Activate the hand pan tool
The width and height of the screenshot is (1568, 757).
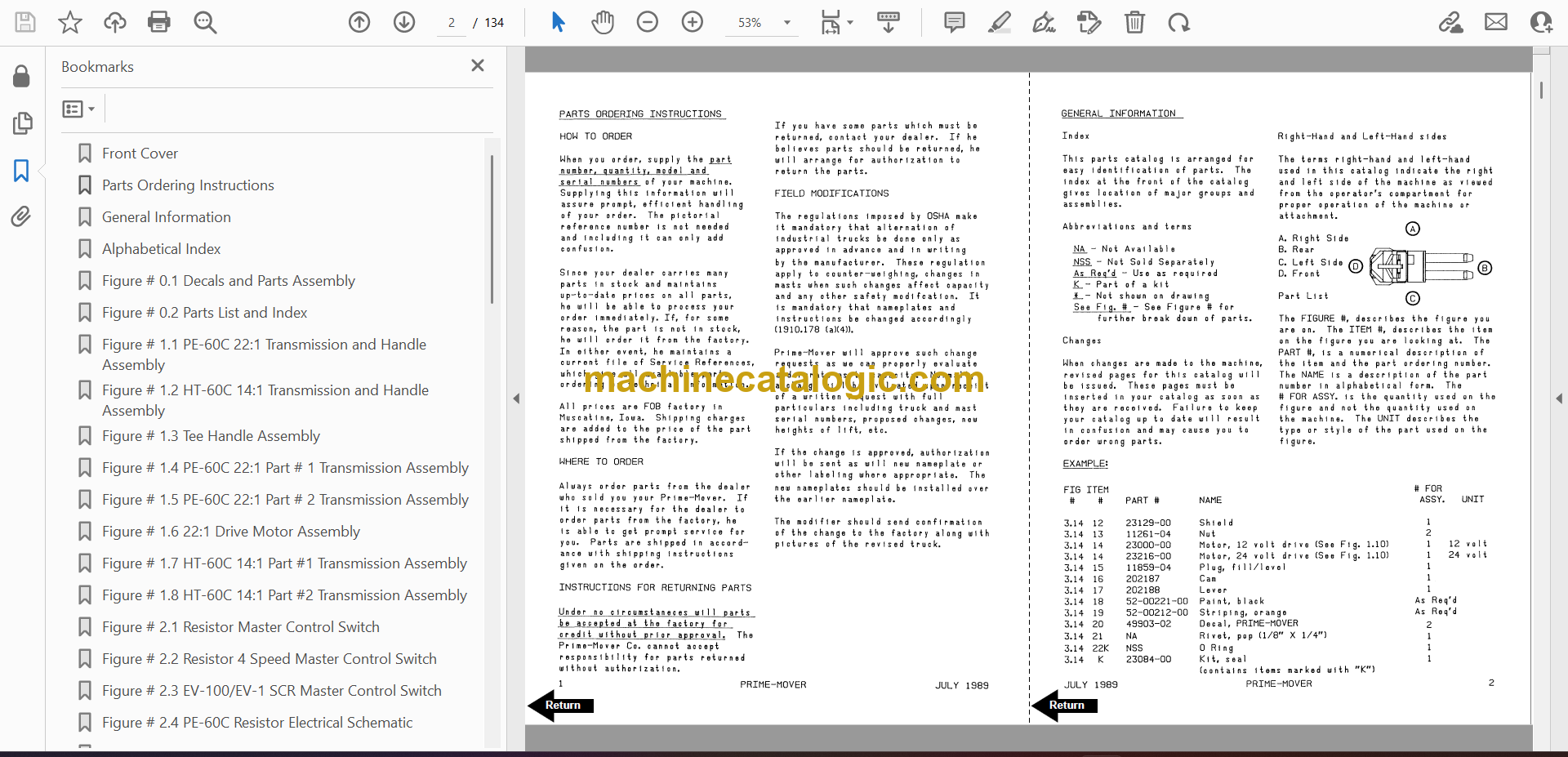[603, 22]
